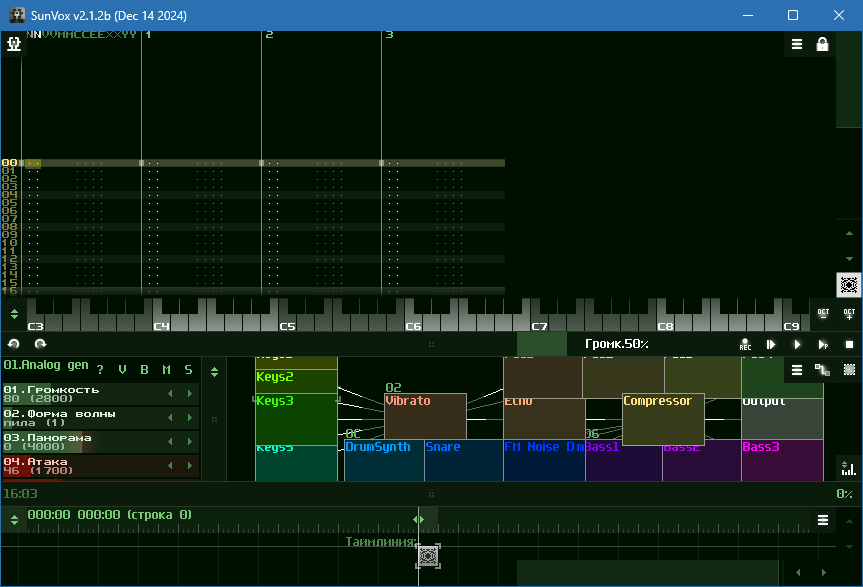Click pattern editor scroll down arrow
The image size is (863, 587).
tap(849, 259)
